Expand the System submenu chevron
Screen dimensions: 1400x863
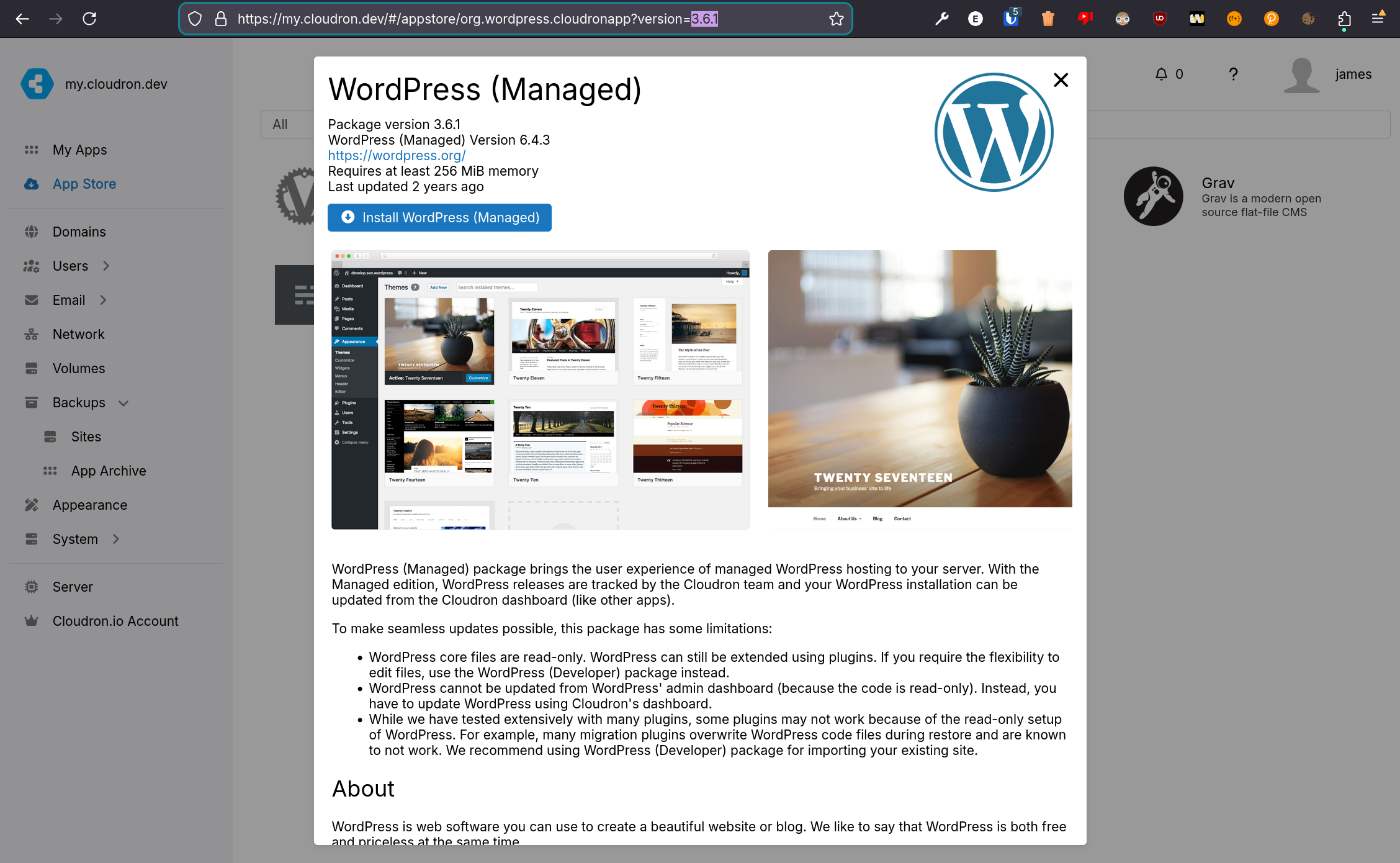[115, 539]
